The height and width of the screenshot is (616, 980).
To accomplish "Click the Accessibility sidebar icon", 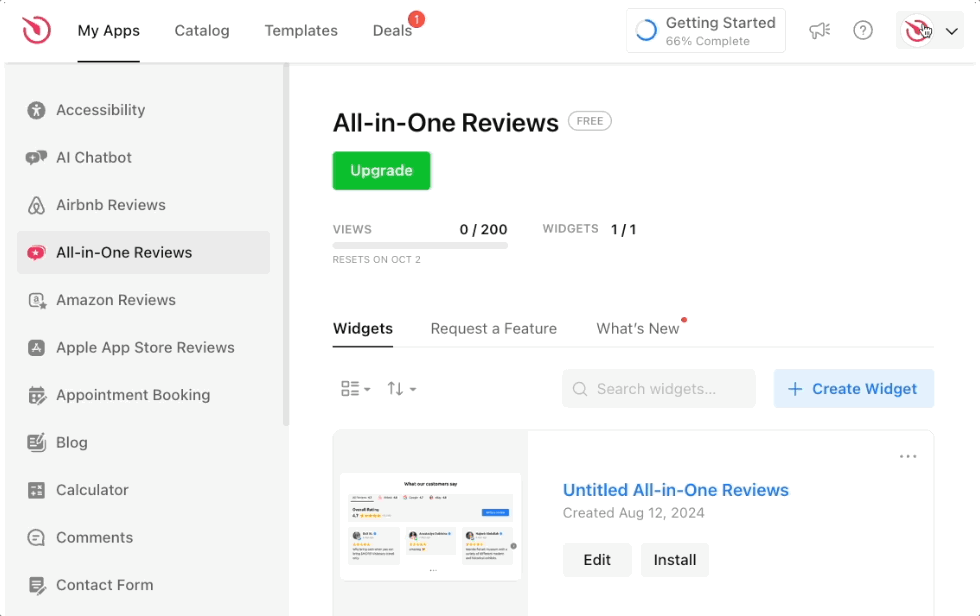I will [x=36, y=110].
